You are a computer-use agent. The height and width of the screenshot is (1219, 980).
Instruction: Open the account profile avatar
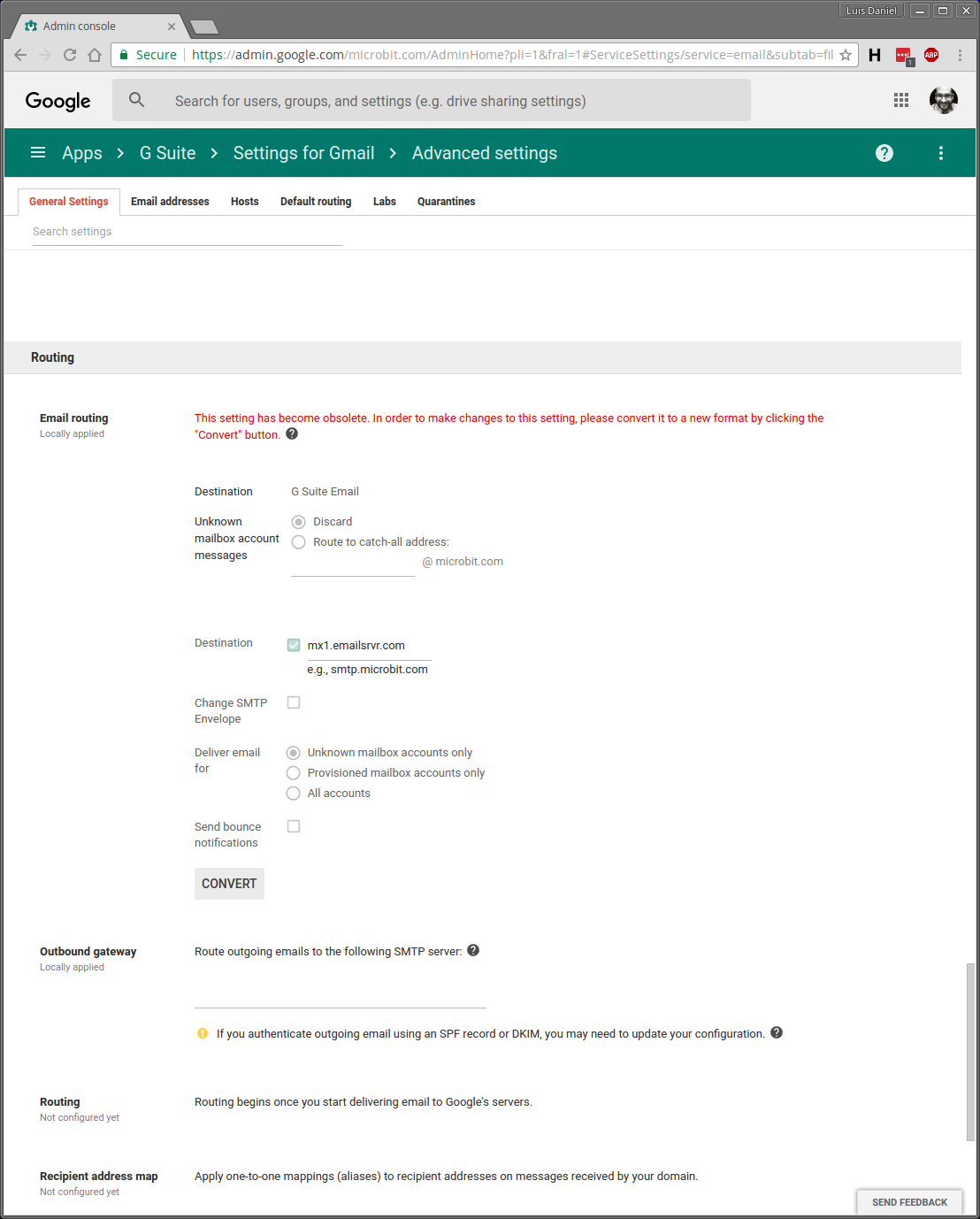(944, 100)
